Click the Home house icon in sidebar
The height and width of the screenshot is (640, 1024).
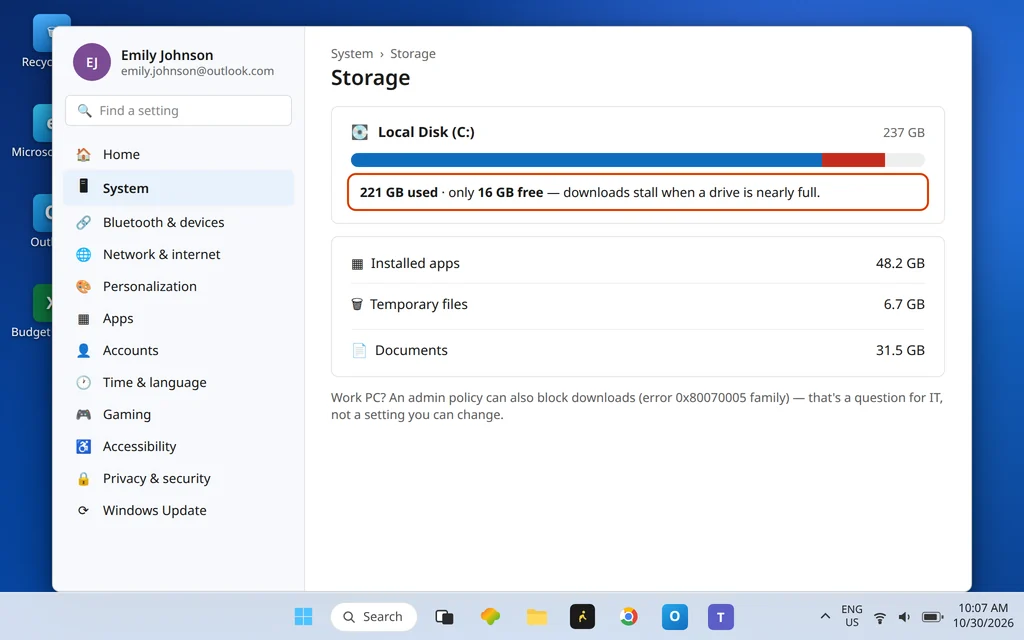[x=84, y=154]
